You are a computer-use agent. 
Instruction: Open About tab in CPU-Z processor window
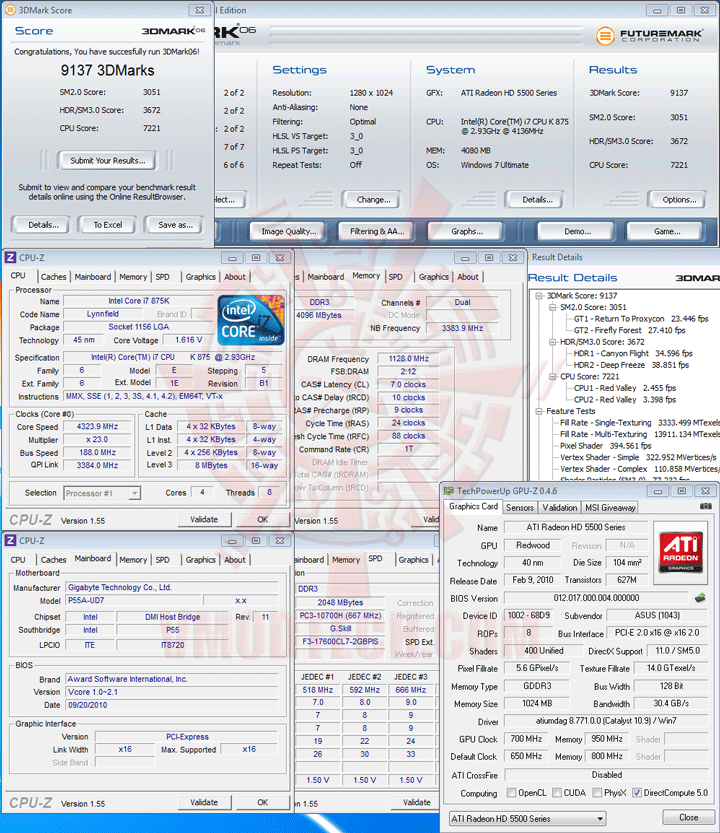tap(235, 277)
